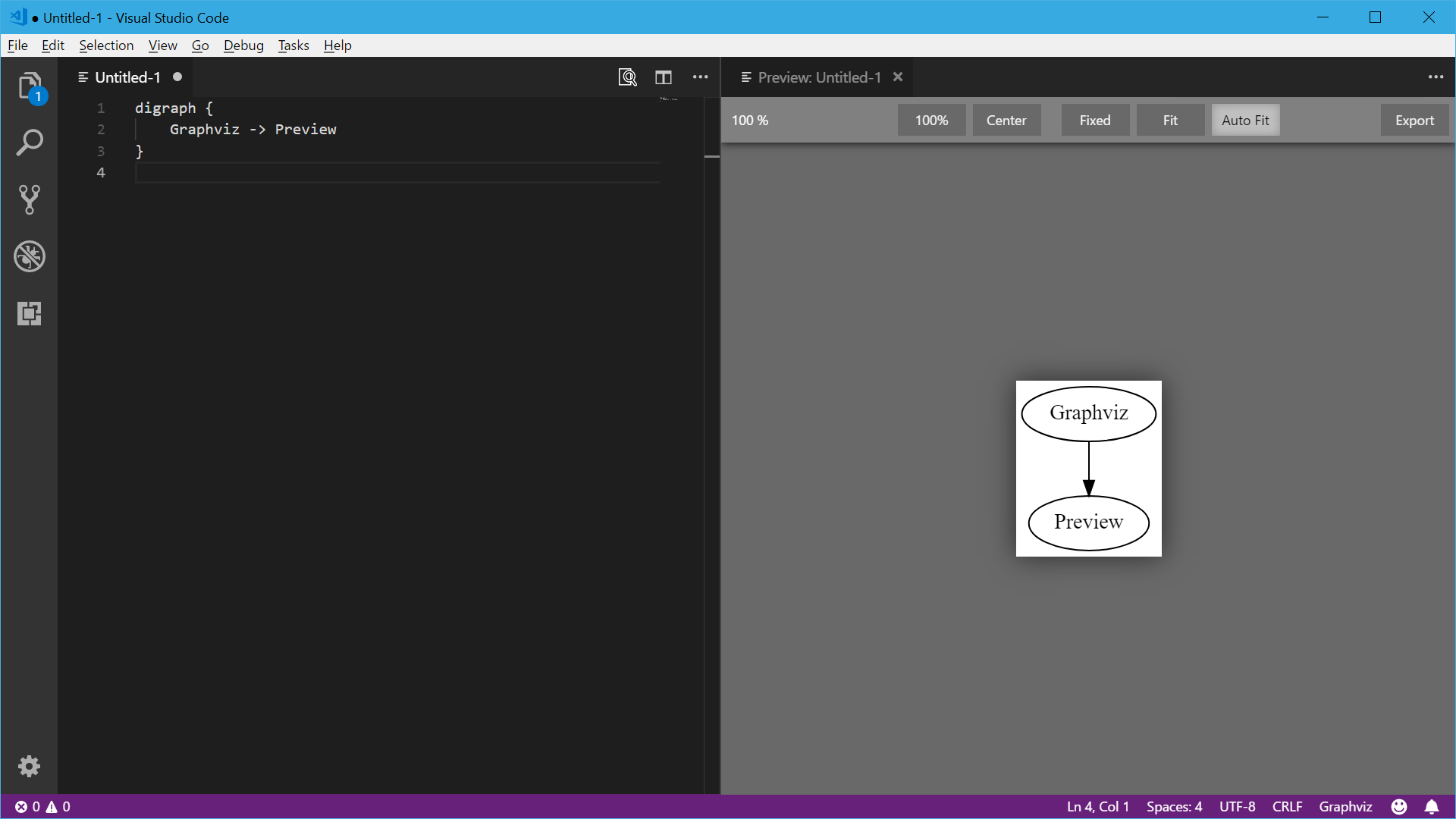Open the Graphviz language mode selector
Screen dimensions: 1456x819
(x=1345, y=807)
